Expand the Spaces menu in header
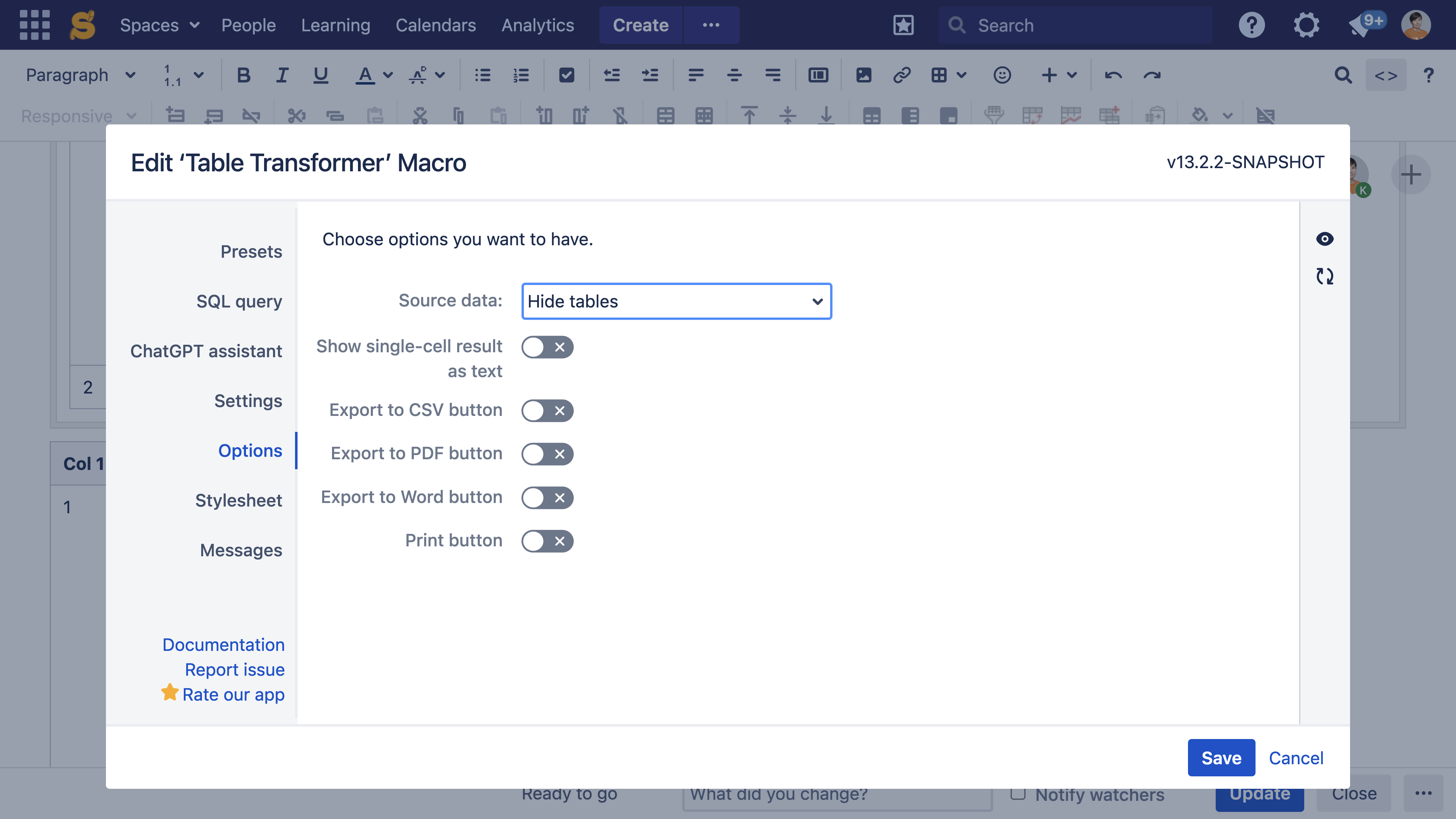 click(159, 25)
